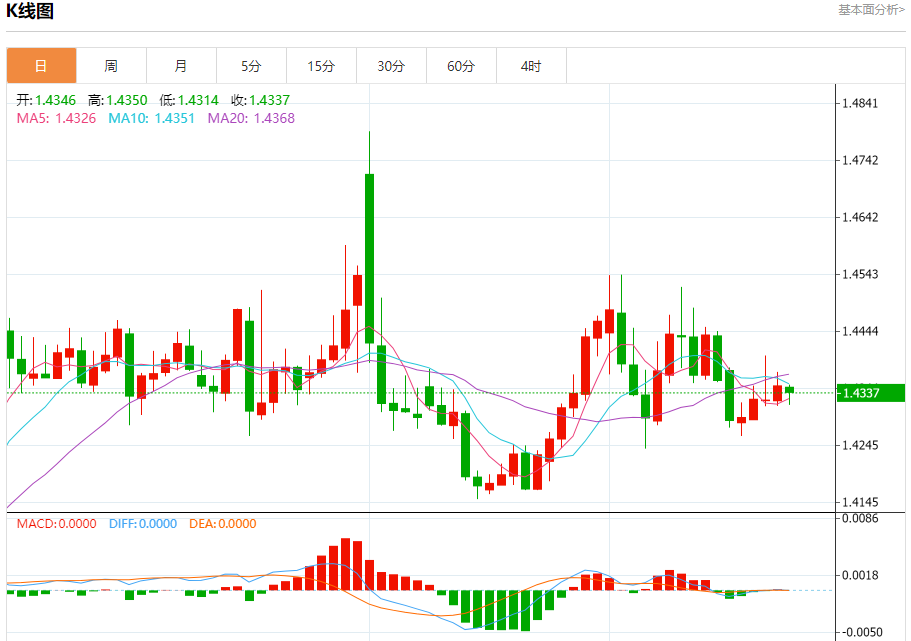911x641 pixels.
Task: Click the DIFF indicator label
Action: tap(143, 524)
